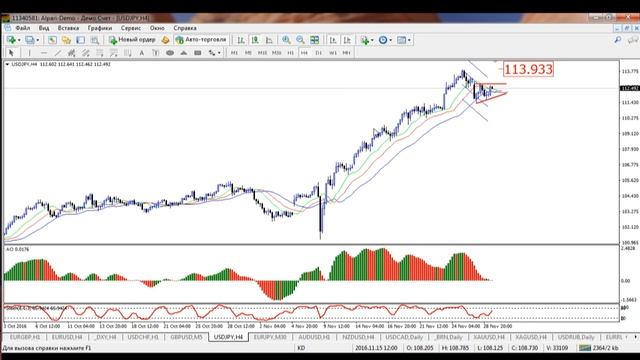Switch to the EURGBP,H1 chart tab
Viewport: 640px width, 360px height.
pos(25,337)
